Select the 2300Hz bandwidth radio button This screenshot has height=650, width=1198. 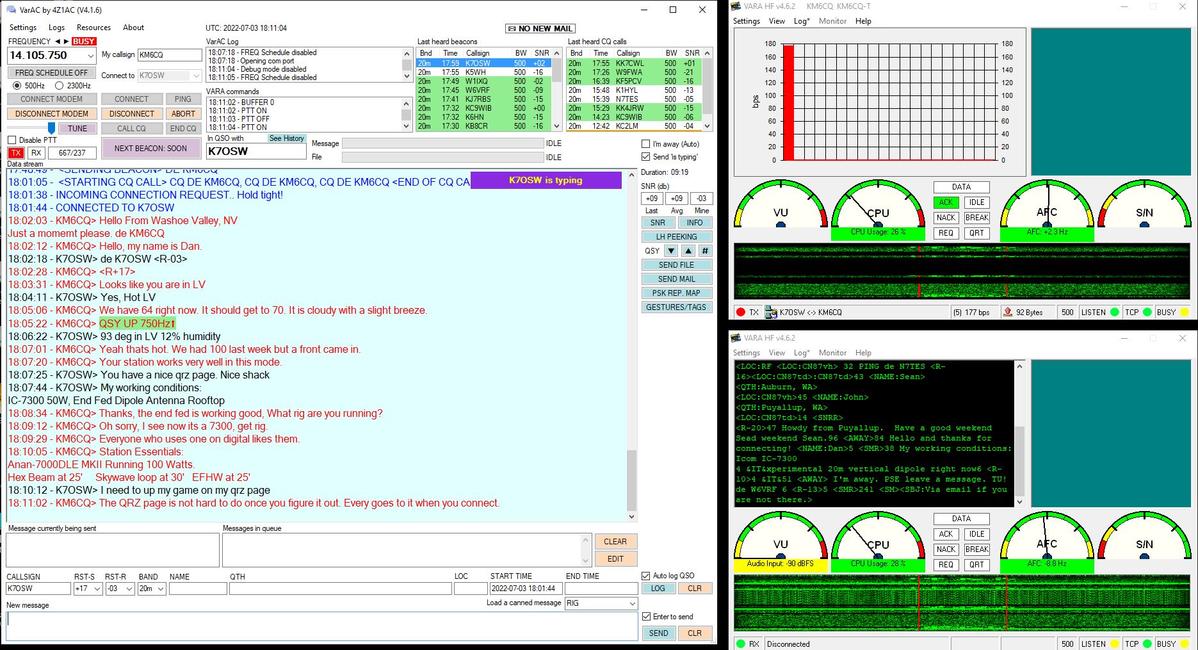pyautogui.click(x=59, y=86)
